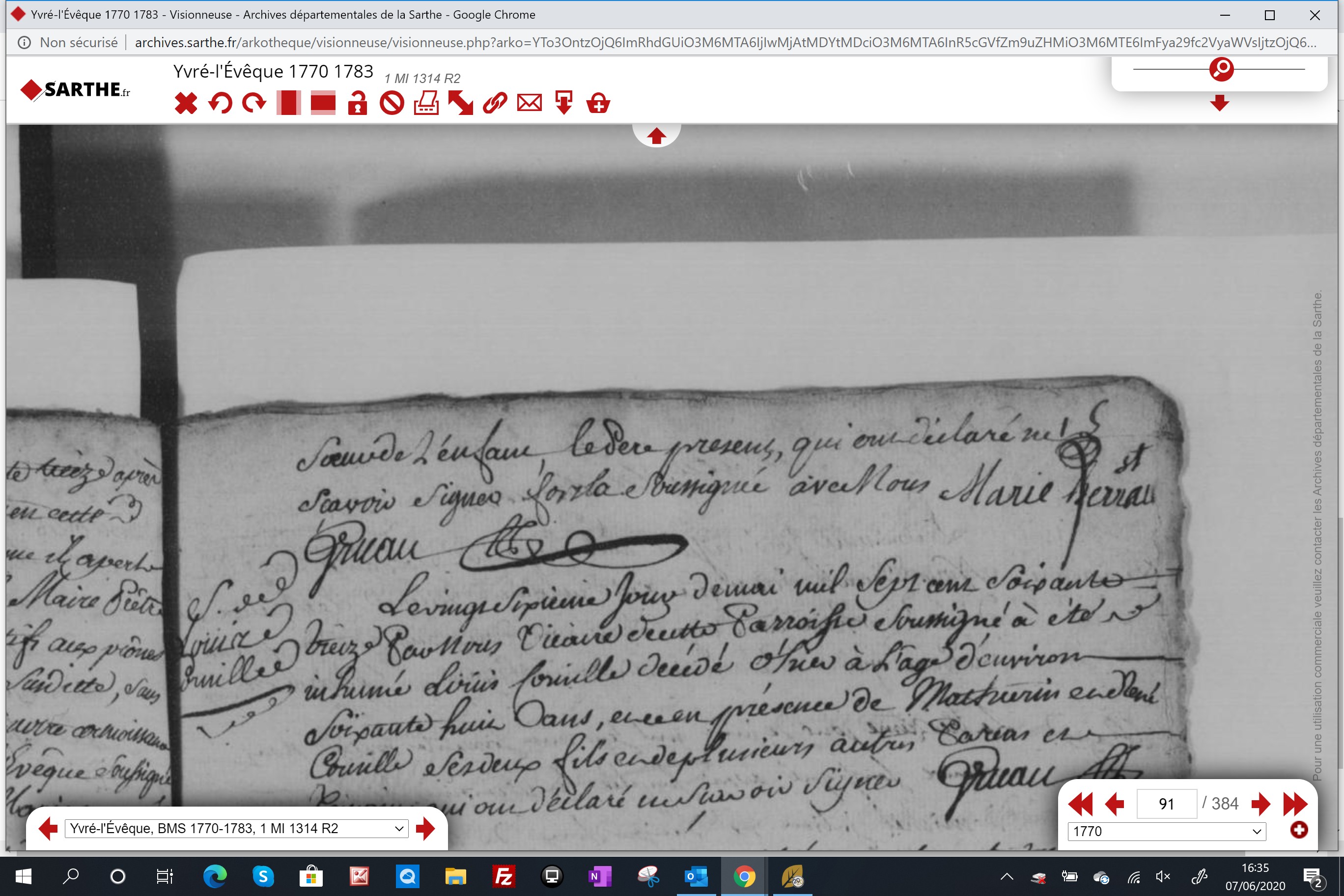The height and width of the screenshot is (896, 1344).
Task: Open fullscreen with diagonal arrows icon
Action: tap(461, 104)
